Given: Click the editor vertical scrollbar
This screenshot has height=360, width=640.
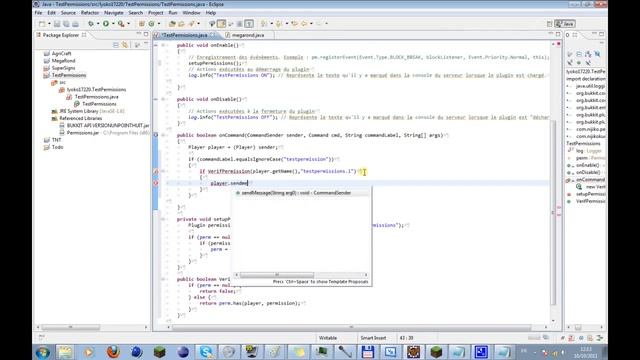Looking at the screenshot, I should pyautogui.click(x=553, y=212).
